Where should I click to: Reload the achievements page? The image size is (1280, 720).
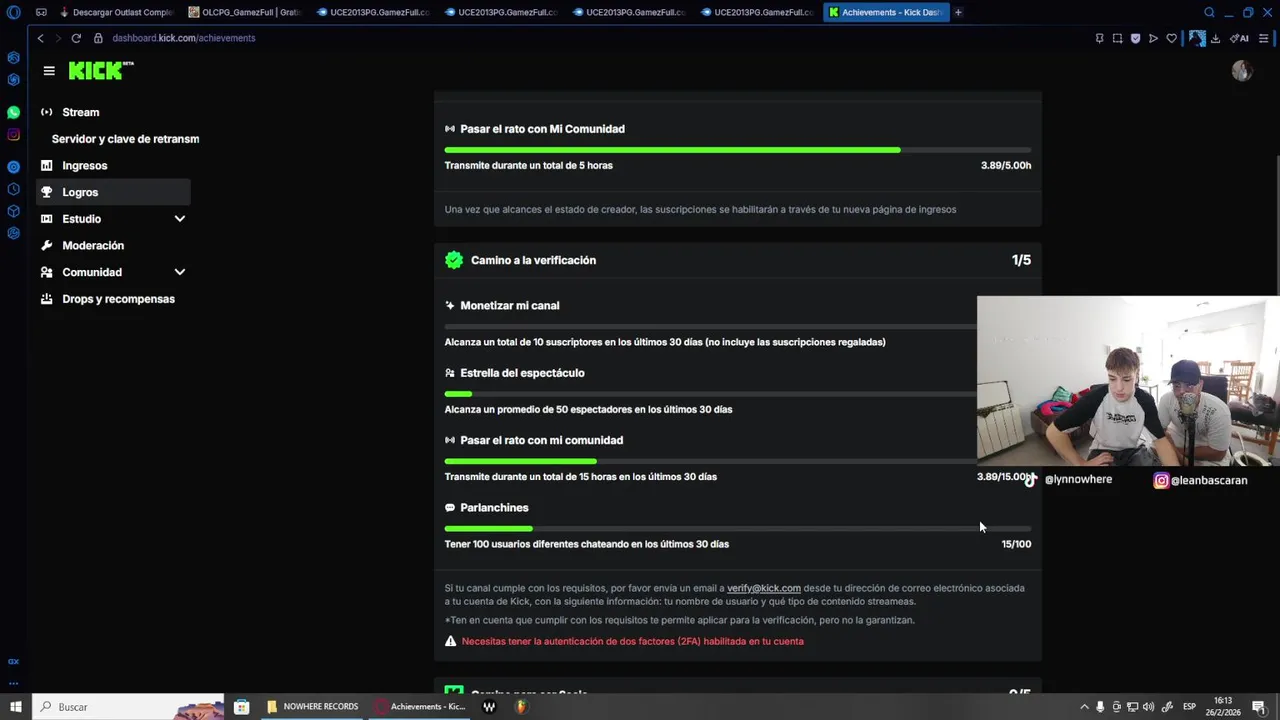pyautogui.click(x=76, y=38)
